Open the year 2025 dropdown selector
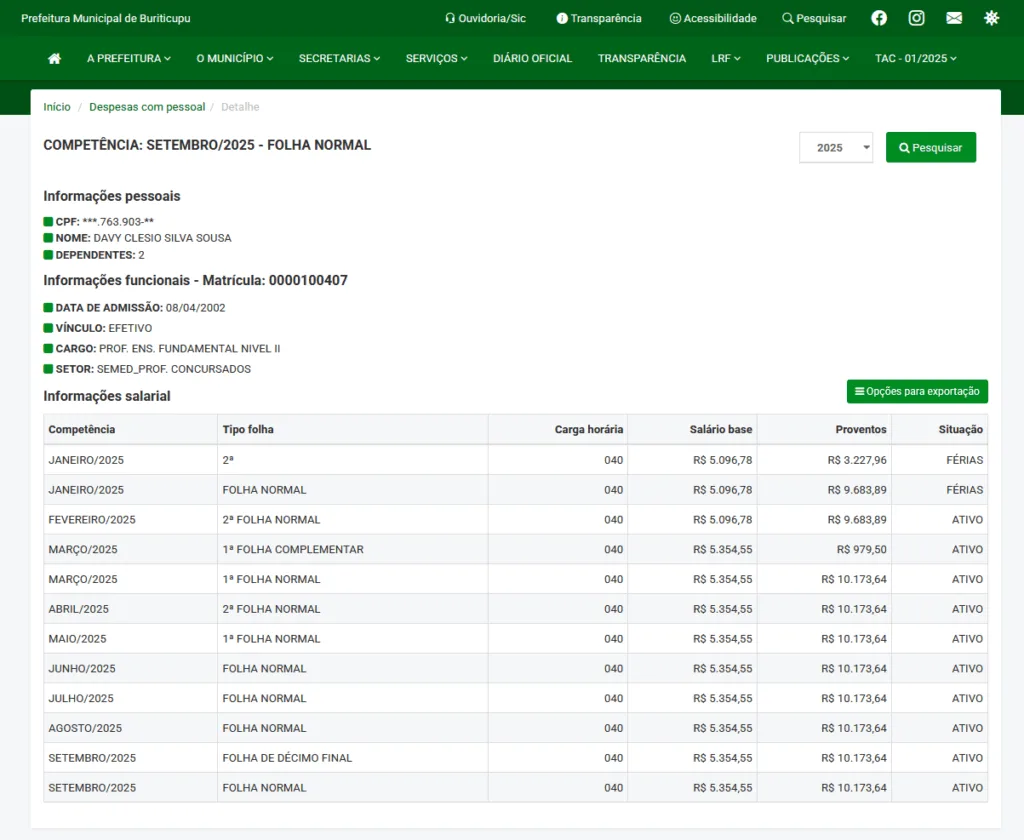The image size is (1024, 840). click(x=836, y=147)
